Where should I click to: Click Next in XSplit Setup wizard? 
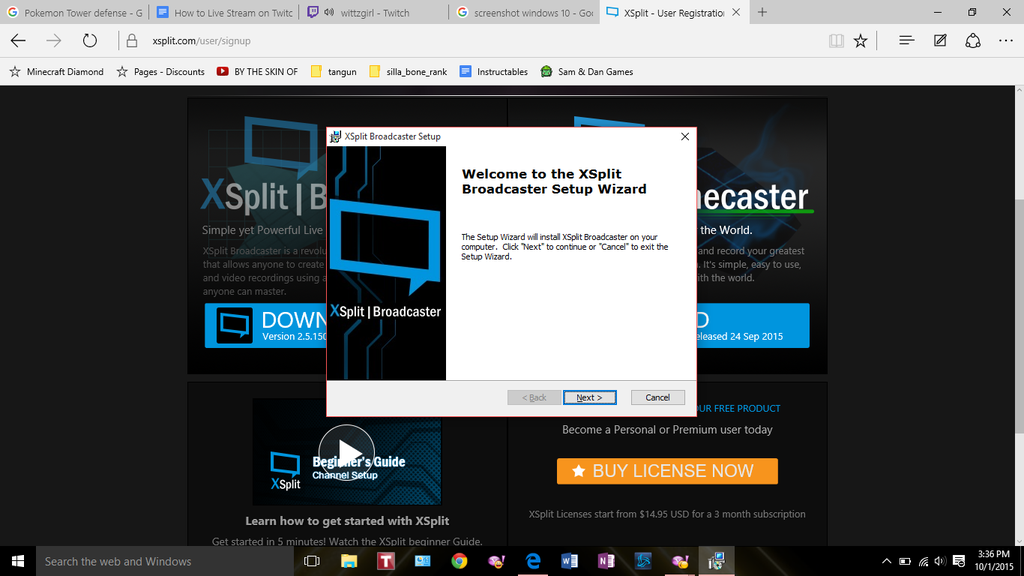click(x=589, y=397)
